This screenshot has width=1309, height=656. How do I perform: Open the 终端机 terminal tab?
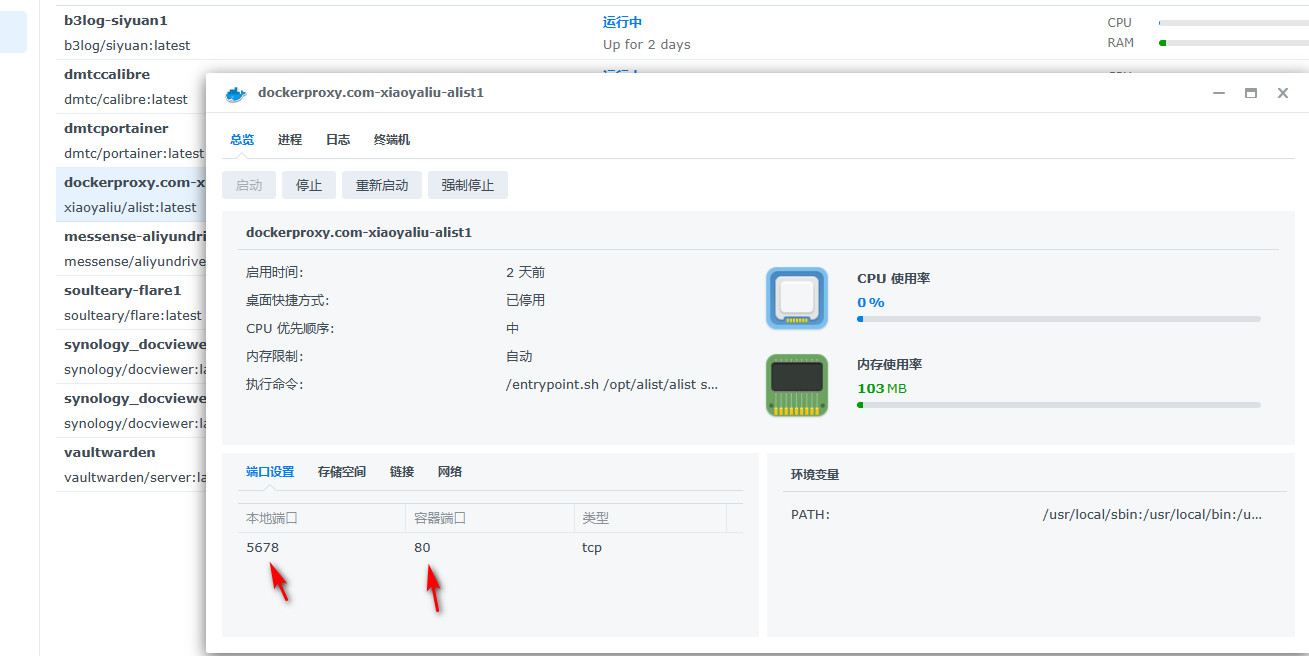tap(392, 140)
